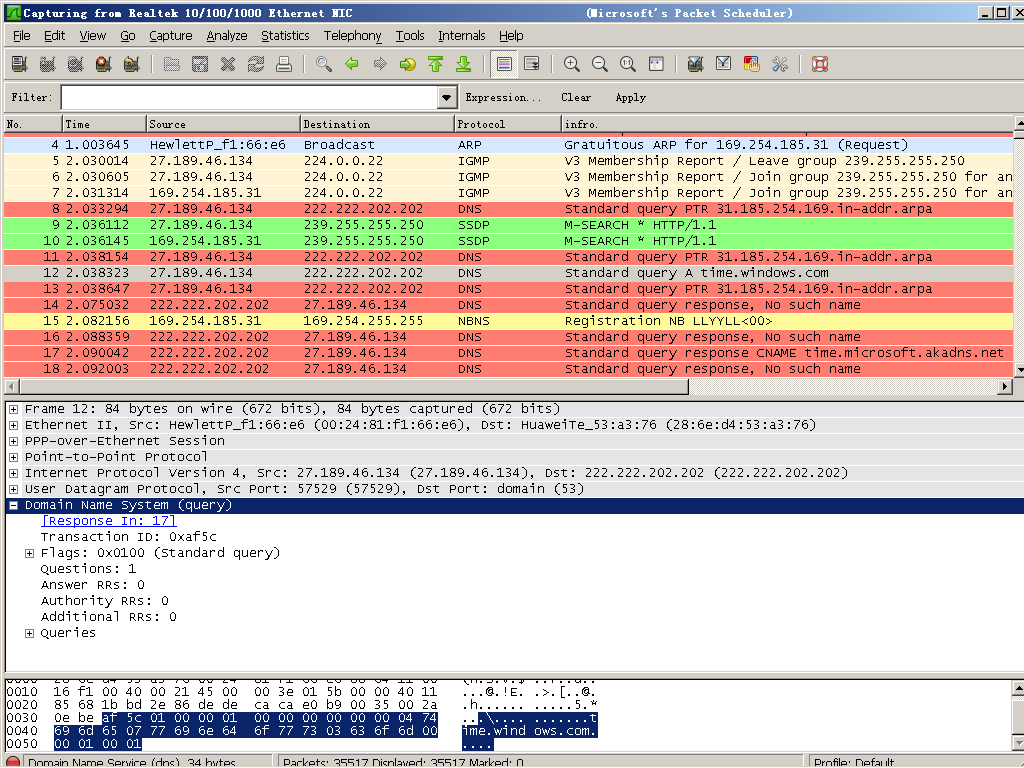Screen dimensions: 1024x768
Task: Click the open capture file folder icon
Action: pyautogui.click(x=171, y=64)
